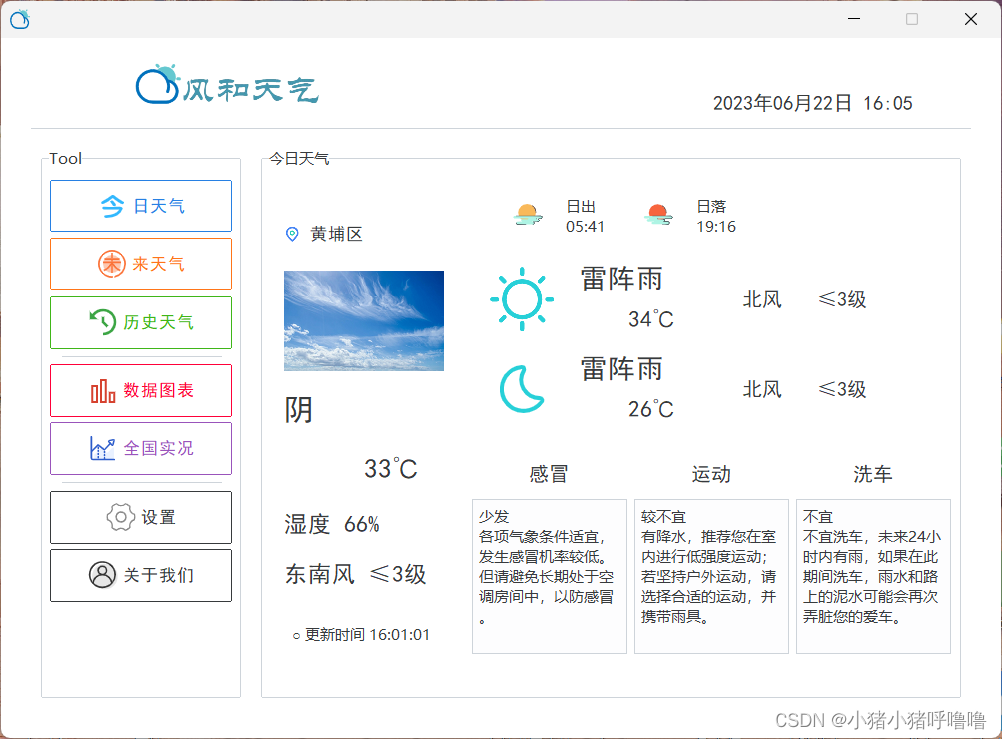Minimize the weather app window
Image resolution: width=1002 pixels, height=739 pixels.
[854, 19]
